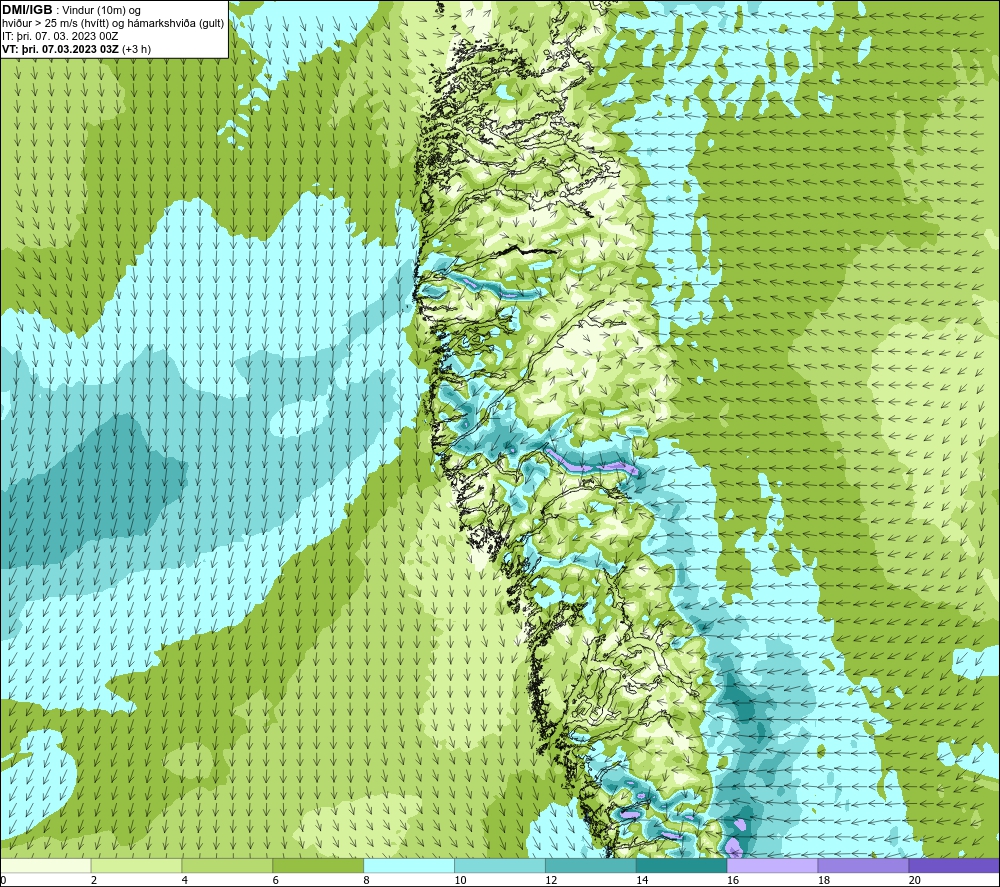The image size is (1000, 887).
Task: Click the 8–10 m/s light cyan swatch
Action: tap(409, 866)
